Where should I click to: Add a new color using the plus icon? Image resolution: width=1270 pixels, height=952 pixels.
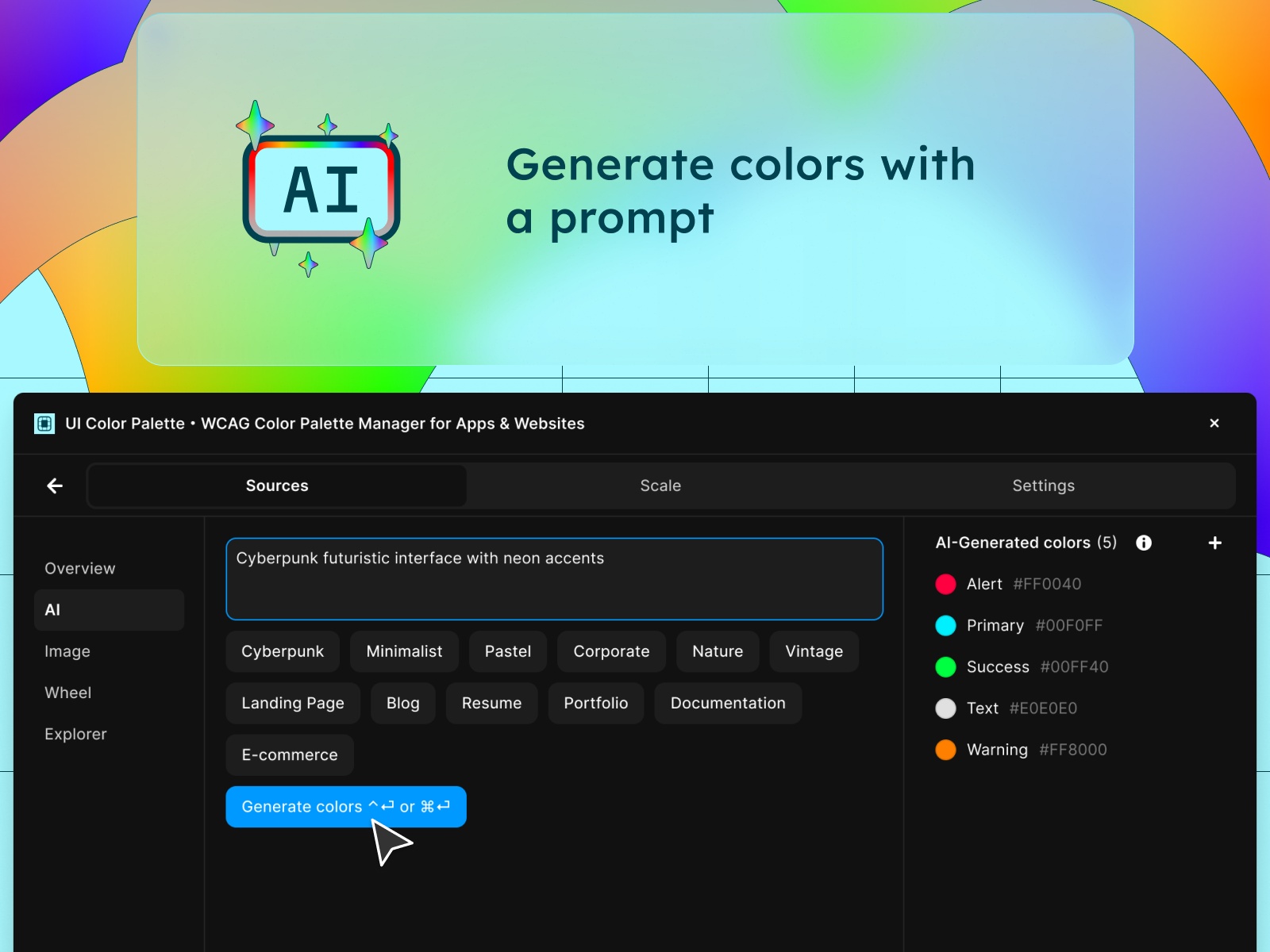[1214, 543]
